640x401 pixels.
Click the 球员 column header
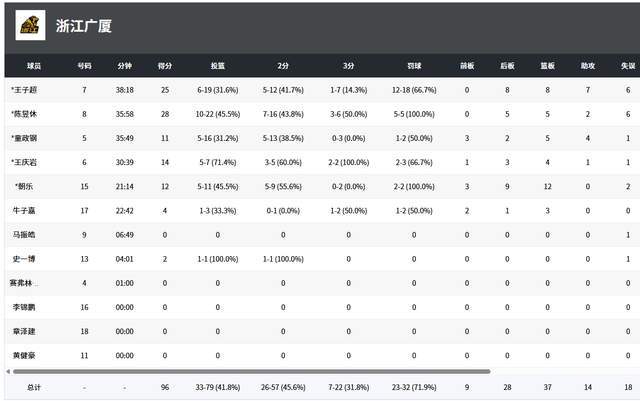point(34,65)
